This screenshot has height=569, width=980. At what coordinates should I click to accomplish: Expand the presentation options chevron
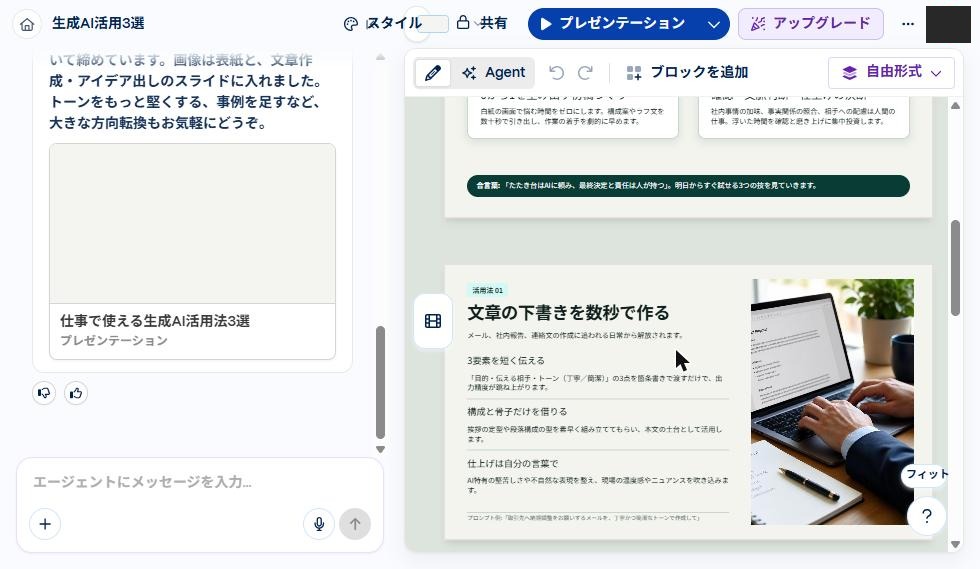[714, 24]
